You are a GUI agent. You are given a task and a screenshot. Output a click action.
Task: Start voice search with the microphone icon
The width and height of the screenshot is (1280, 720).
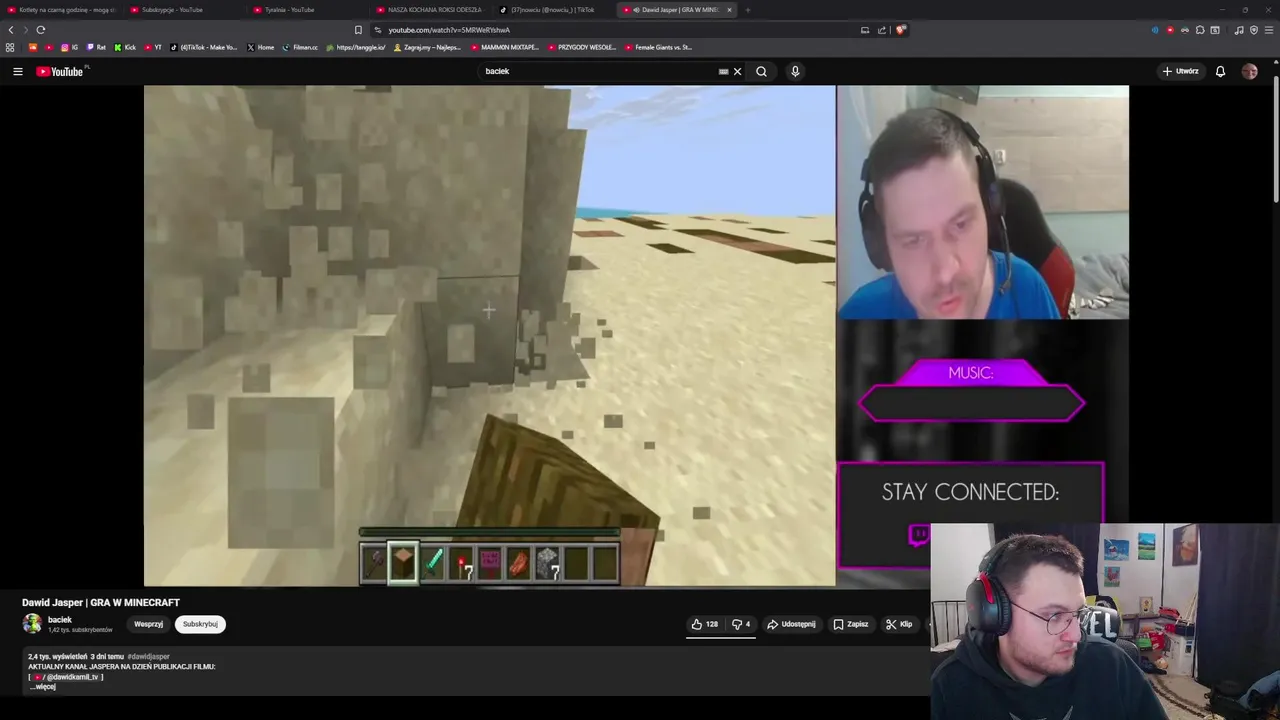click(x=795, y=71)
